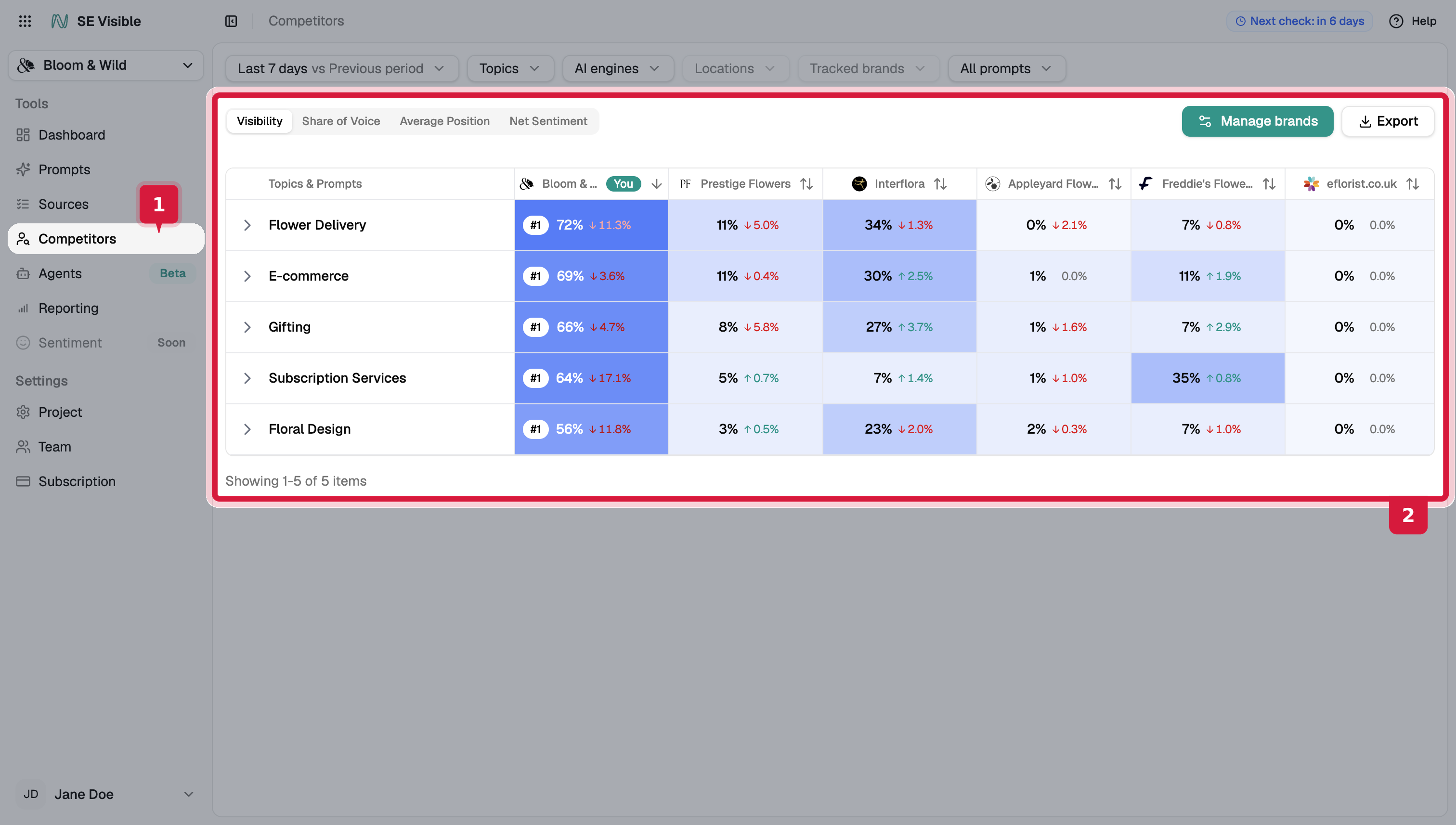The image size is (1456, 825).
Task: Open Reporting in the sidebar
Action: (x=106, y=308)
